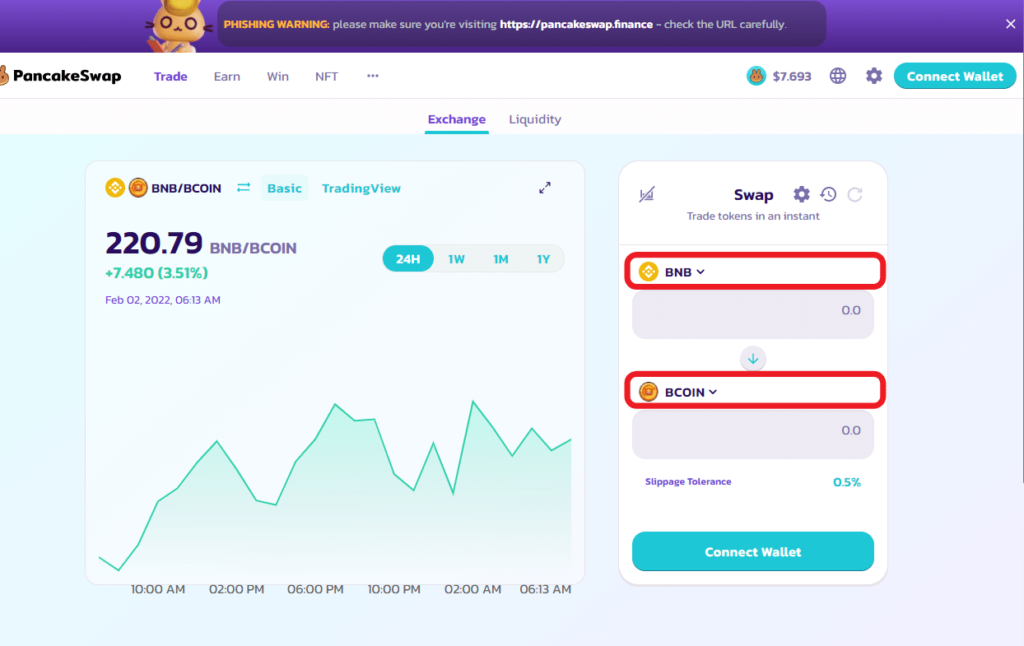Viewport: 1024px width, 646px height.
Task: Click the BNB/BCOIN pair label in chart header
Action: 186,188
